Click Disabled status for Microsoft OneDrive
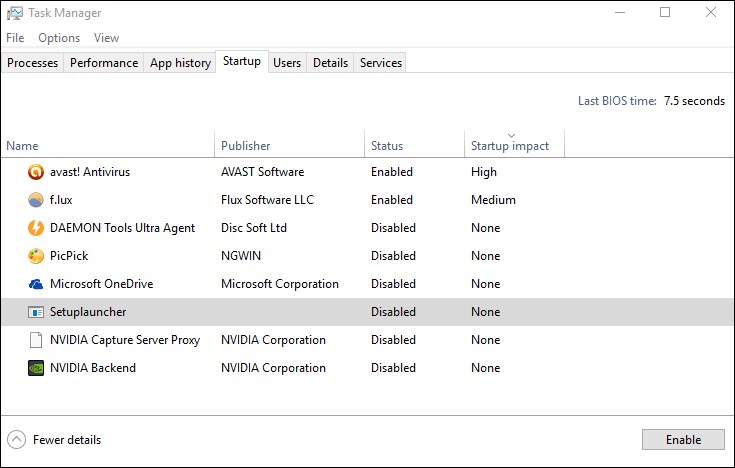 393,284
